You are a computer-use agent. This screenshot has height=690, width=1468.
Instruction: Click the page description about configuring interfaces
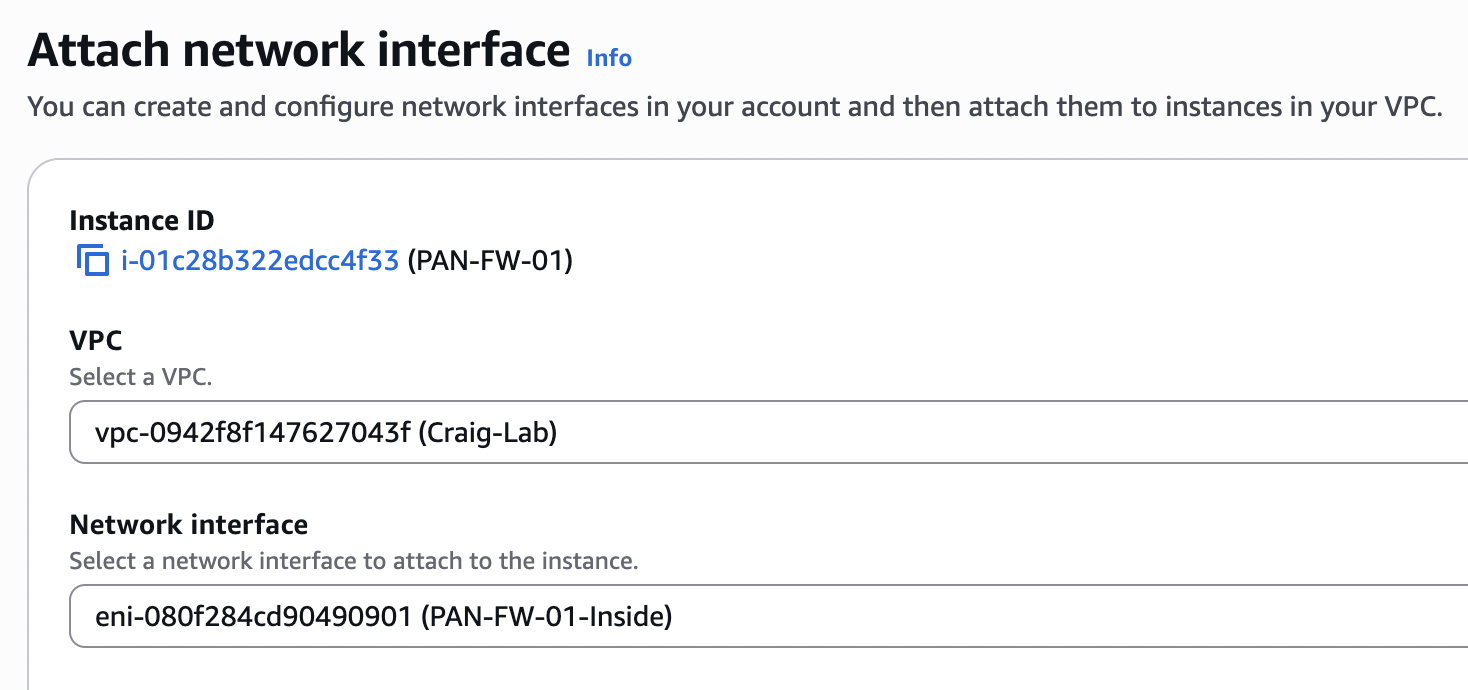[x=735, y=107]
